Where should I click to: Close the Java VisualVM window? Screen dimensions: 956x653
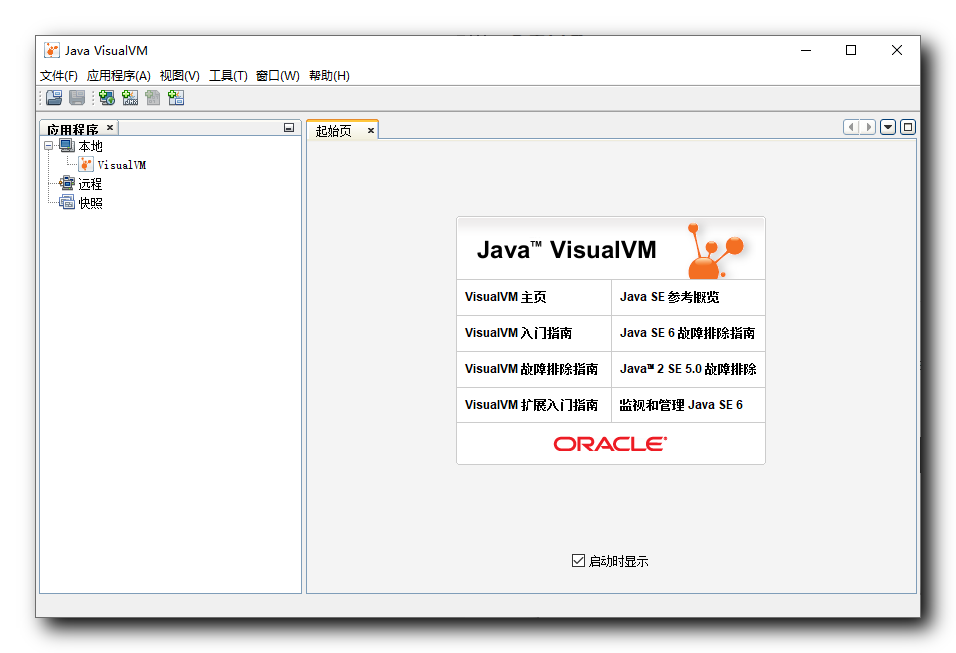(x=897, y=51)
